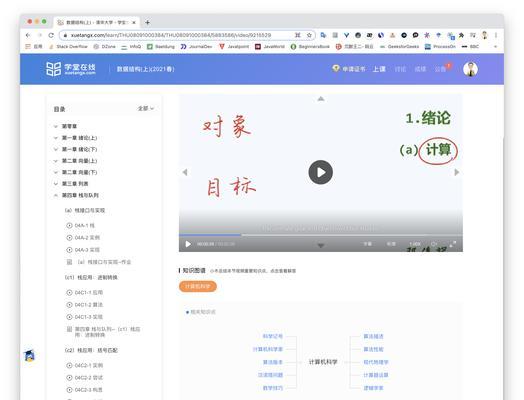This screenshot has width=524, height=400.
Task: Open the top-right knowledge map node
Action: [373, 336]
